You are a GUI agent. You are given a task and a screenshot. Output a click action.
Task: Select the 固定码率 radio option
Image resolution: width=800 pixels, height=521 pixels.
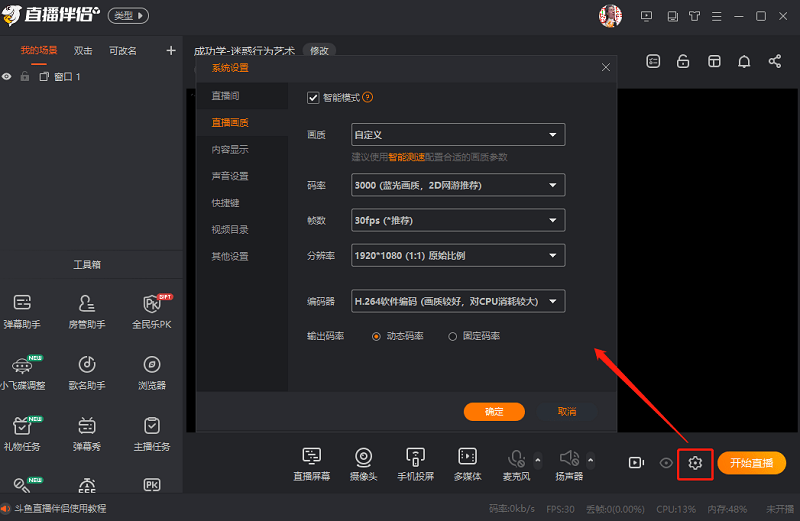coord(453,336)
